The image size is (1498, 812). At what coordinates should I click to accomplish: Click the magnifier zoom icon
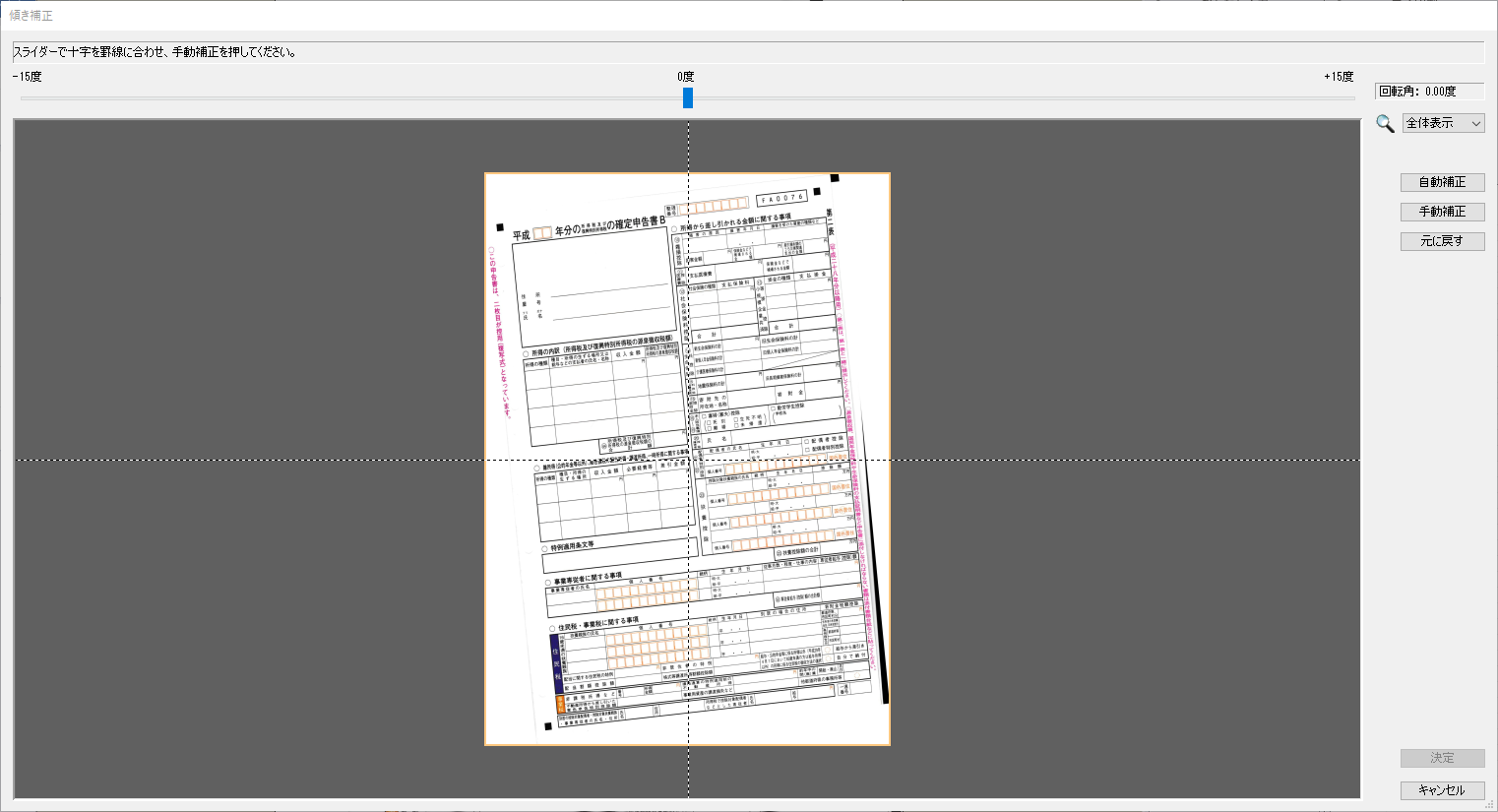coord(1385,123)
